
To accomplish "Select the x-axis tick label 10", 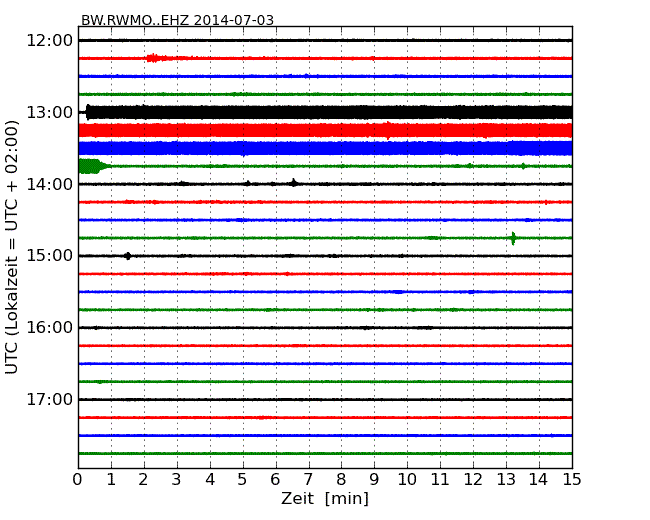I will pos(407,480).
